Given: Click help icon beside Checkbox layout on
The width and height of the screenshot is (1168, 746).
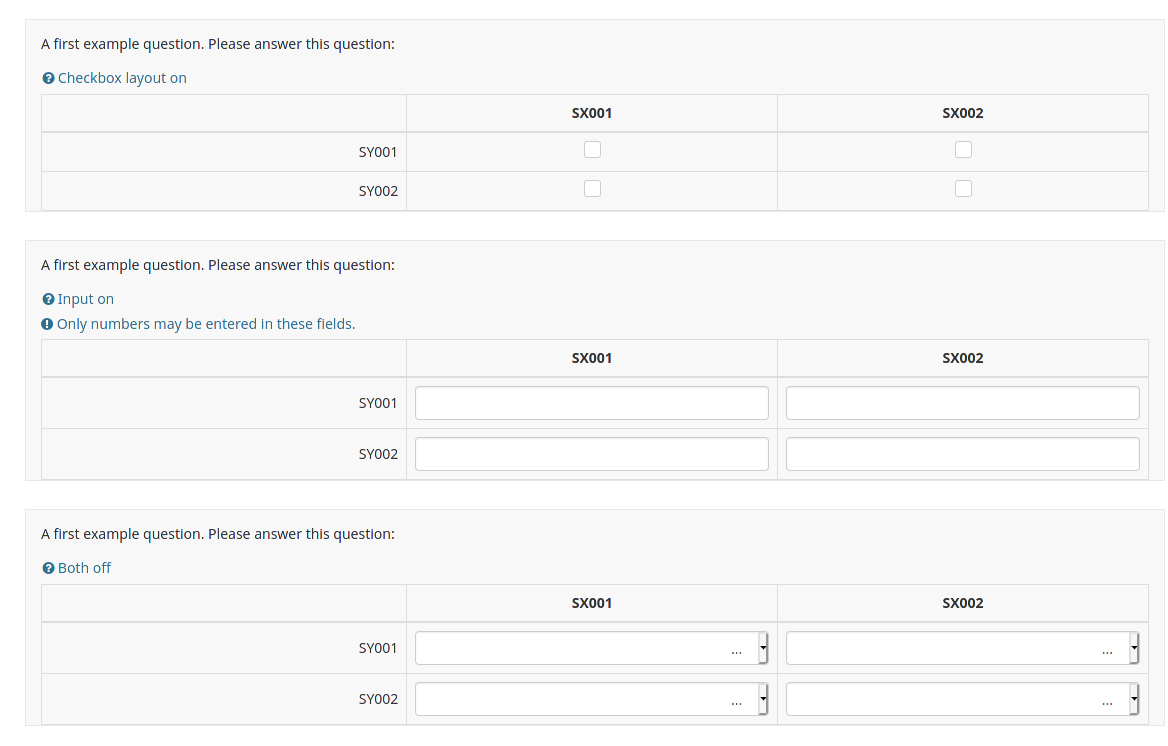Looking at the screenshot, I should coord(48,78).
